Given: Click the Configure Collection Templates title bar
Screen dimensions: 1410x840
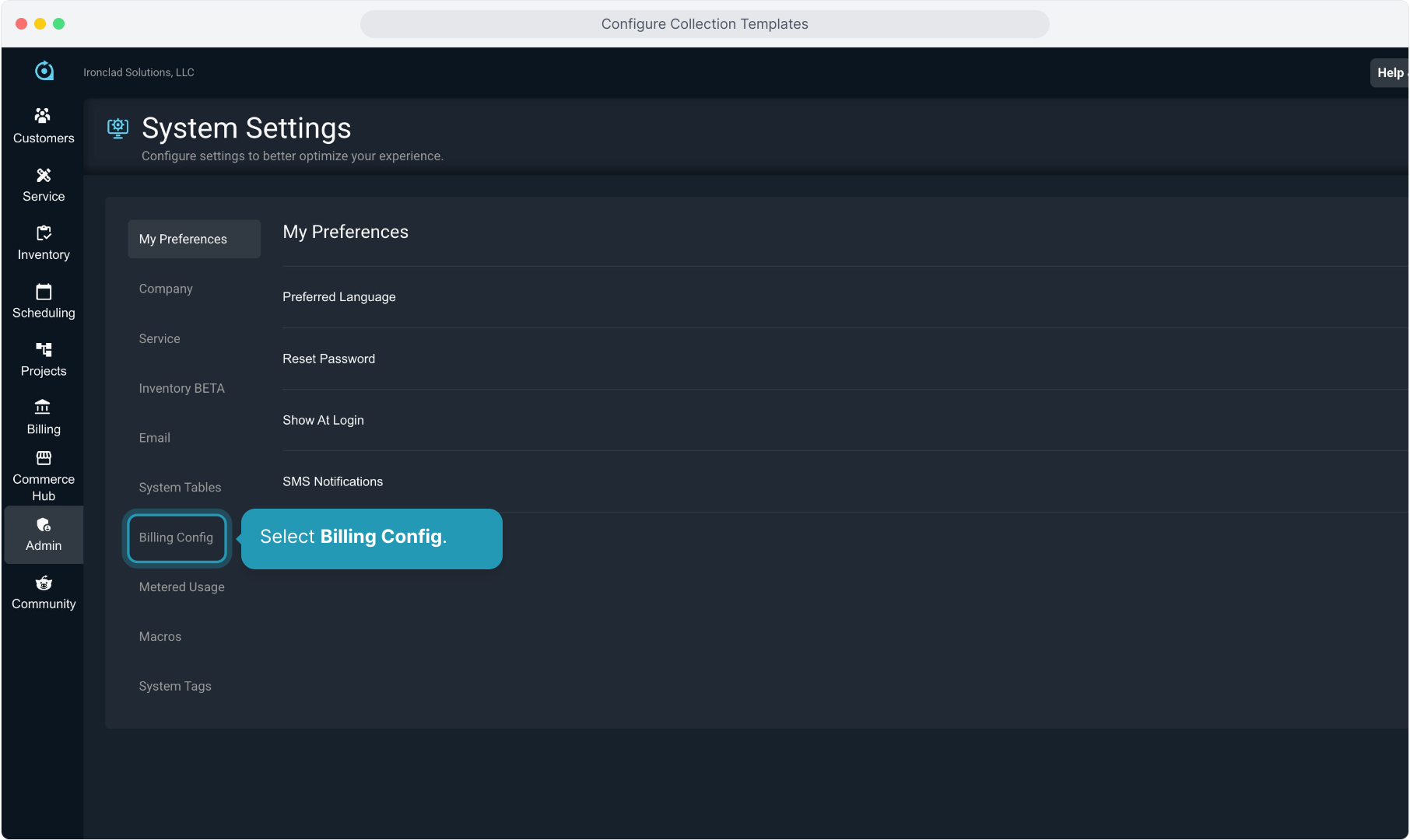Looking at the screenshot, I should pyautogui.click(x=704, y=24).
